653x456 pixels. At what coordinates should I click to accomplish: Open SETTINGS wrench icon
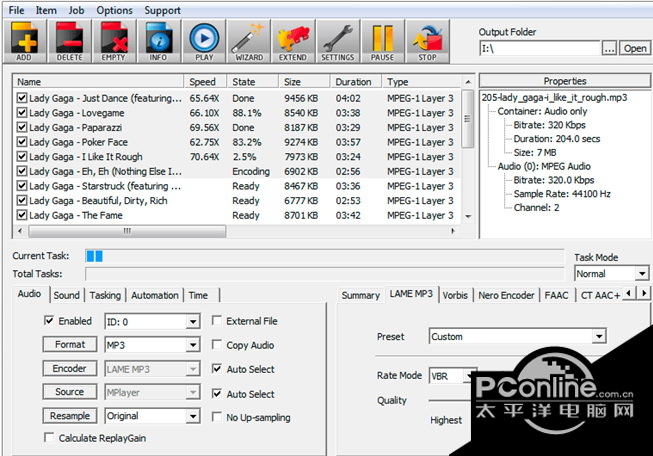pos(338,41)
